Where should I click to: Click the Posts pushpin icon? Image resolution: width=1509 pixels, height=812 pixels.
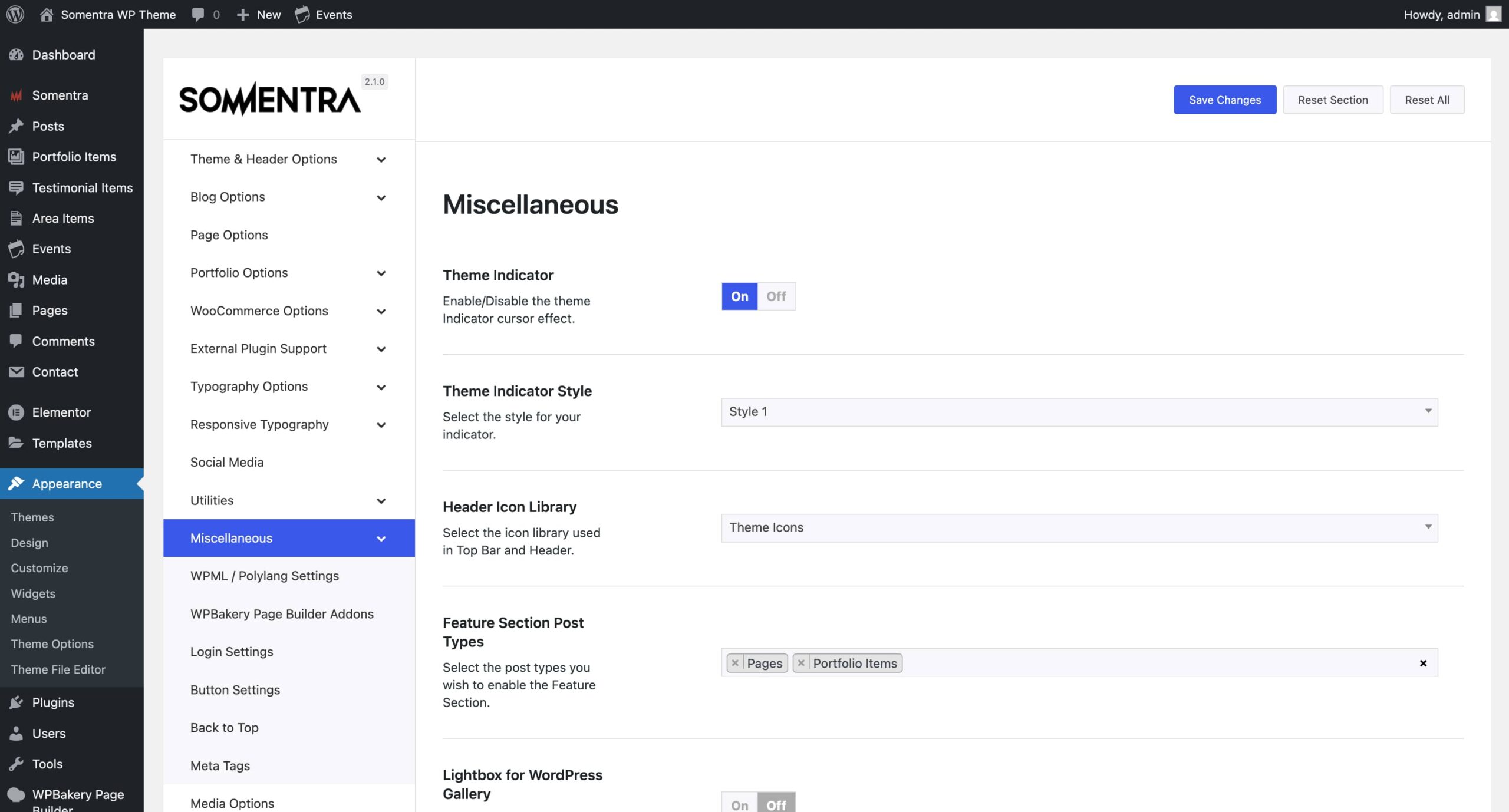coord(17,126)
